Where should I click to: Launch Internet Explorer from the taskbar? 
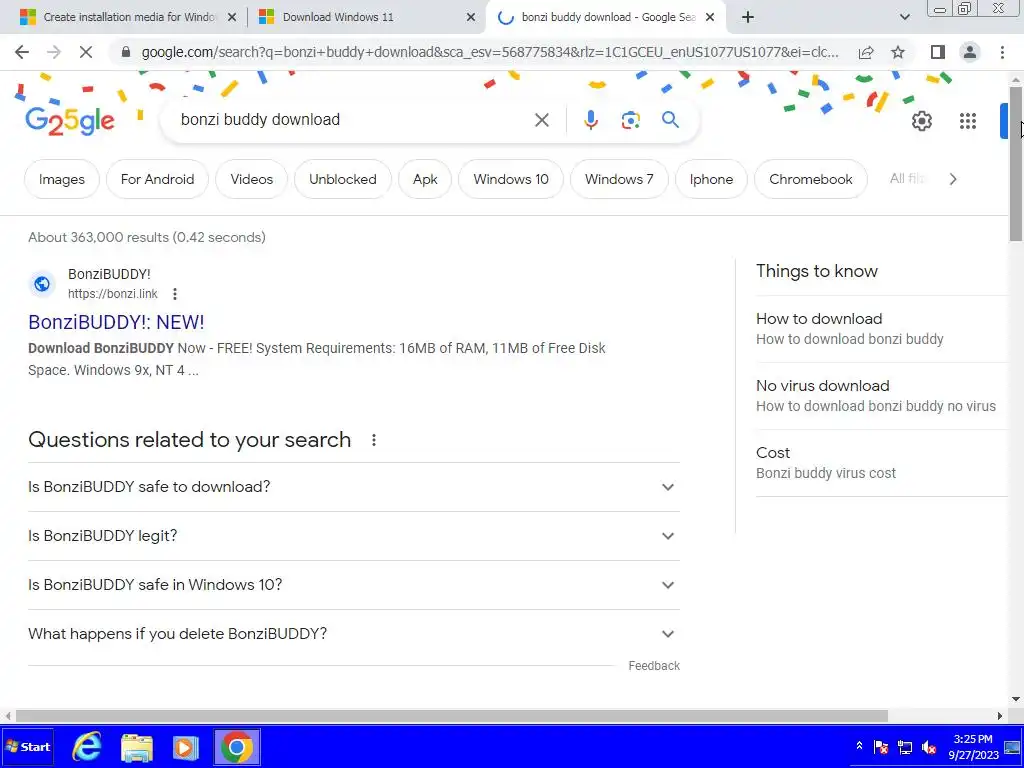(x=86, y=747)
